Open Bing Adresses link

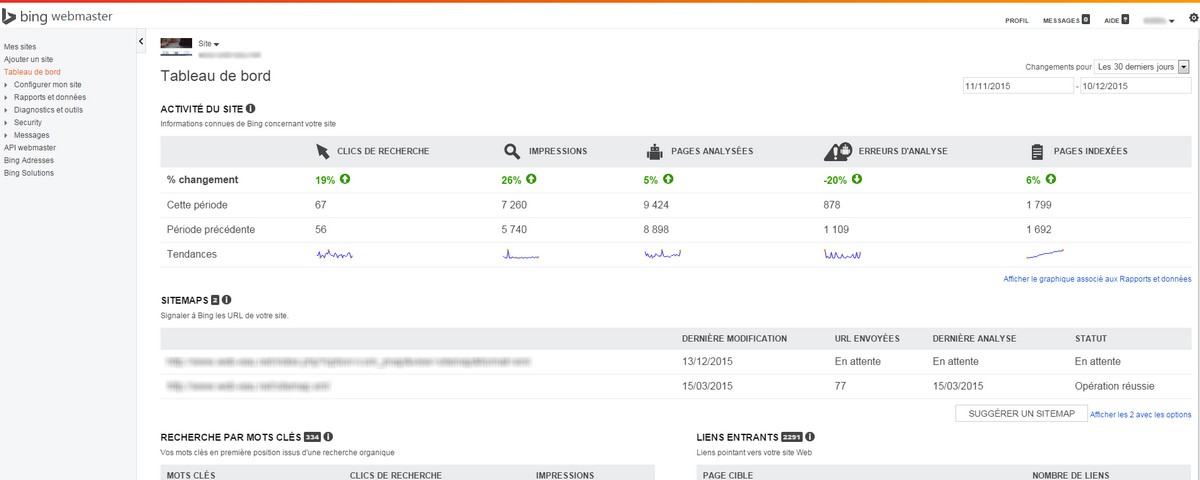pos(29,160)
